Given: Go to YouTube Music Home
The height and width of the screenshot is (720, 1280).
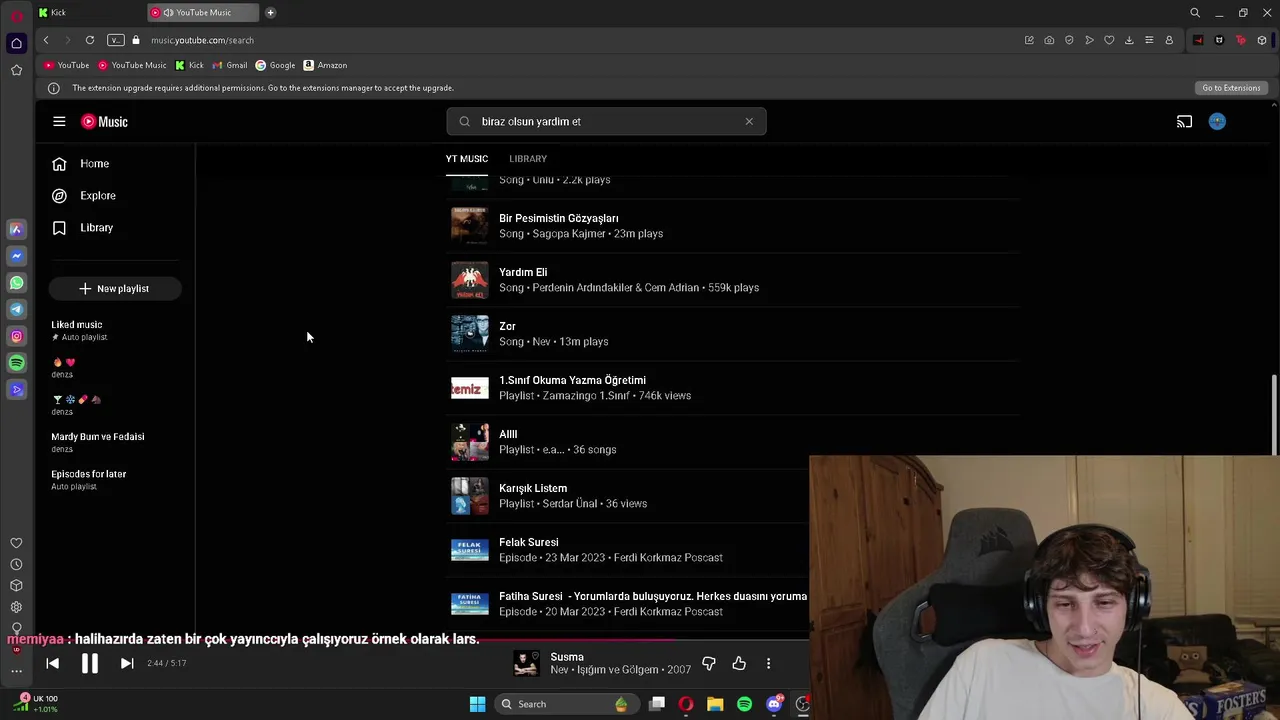Looking at the screenshot, I should [x=95, y=163].
